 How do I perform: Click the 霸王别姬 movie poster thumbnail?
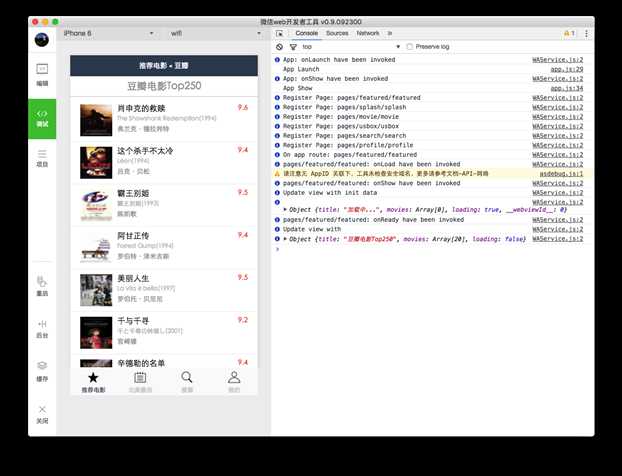click(x=96, y=205)
